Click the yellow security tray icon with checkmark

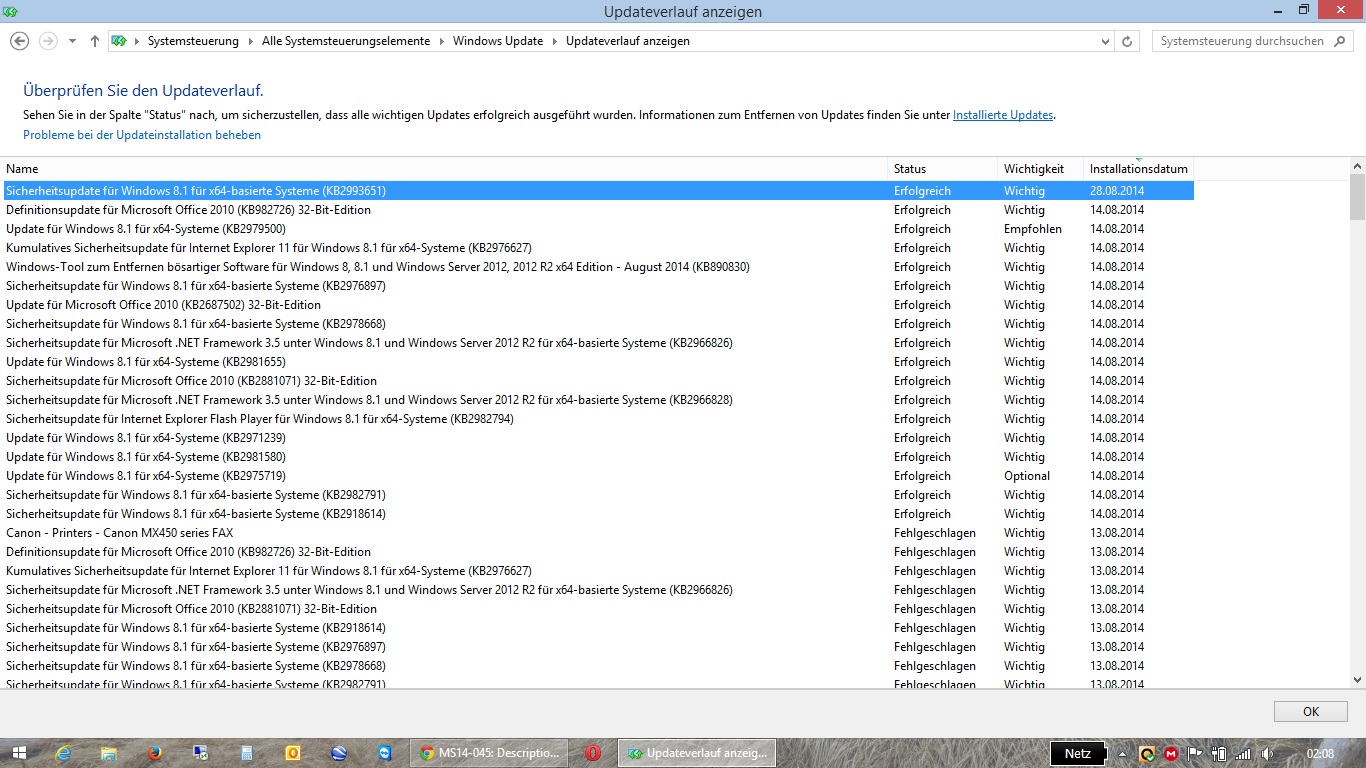[1148, 753]
